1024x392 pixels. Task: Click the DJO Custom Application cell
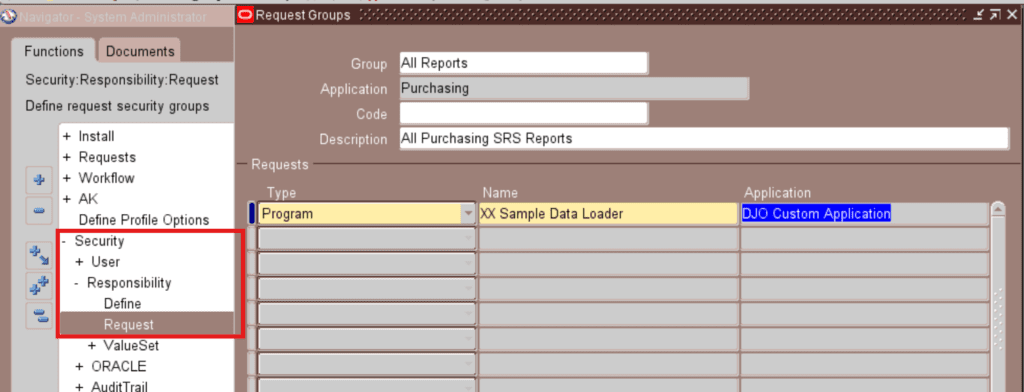coord(865,214)
